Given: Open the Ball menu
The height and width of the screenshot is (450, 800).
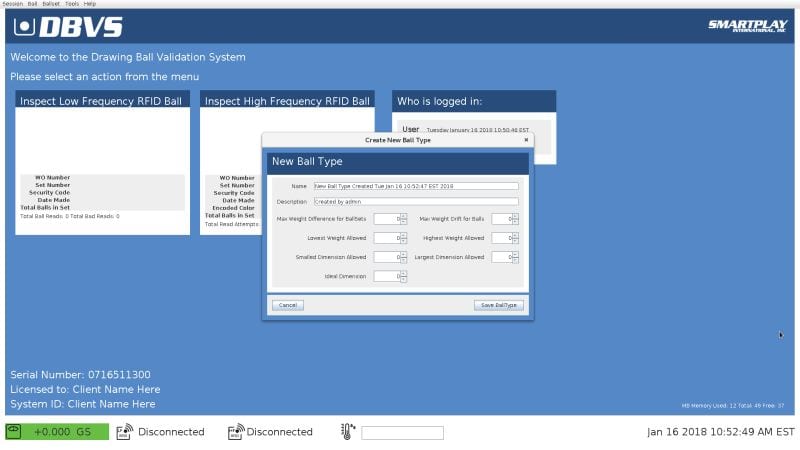Looking at the screenshot, I should [32, 4].
